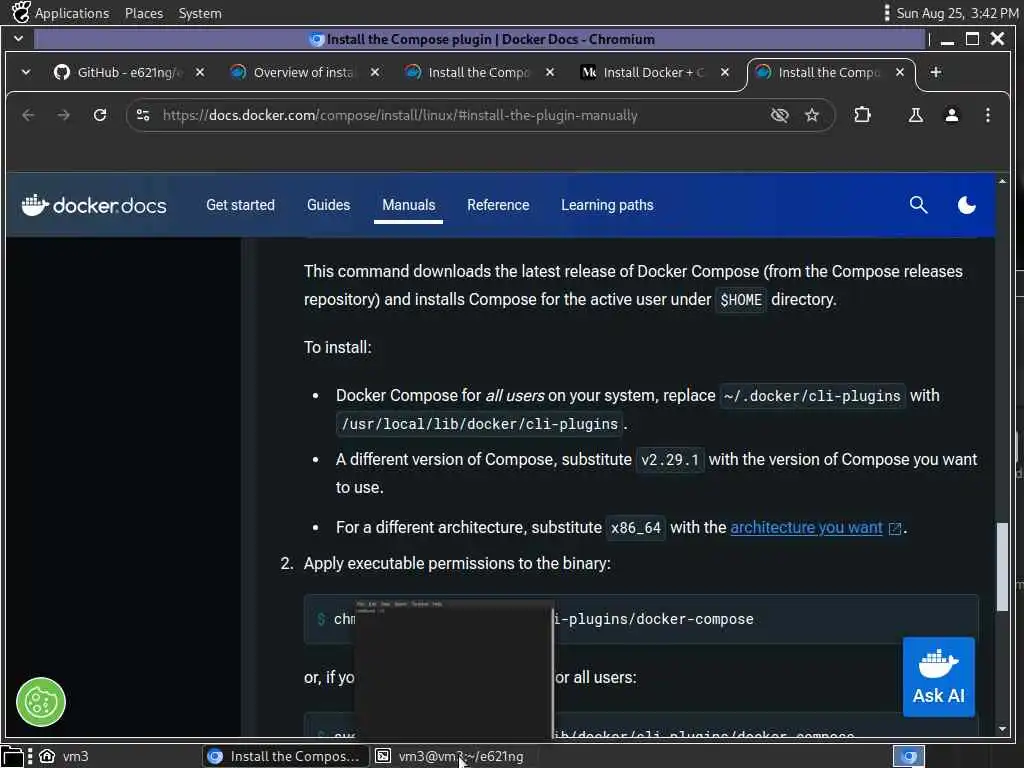Open cookie preferences button
Screen dimensions: 1024x768
[40, 702]
